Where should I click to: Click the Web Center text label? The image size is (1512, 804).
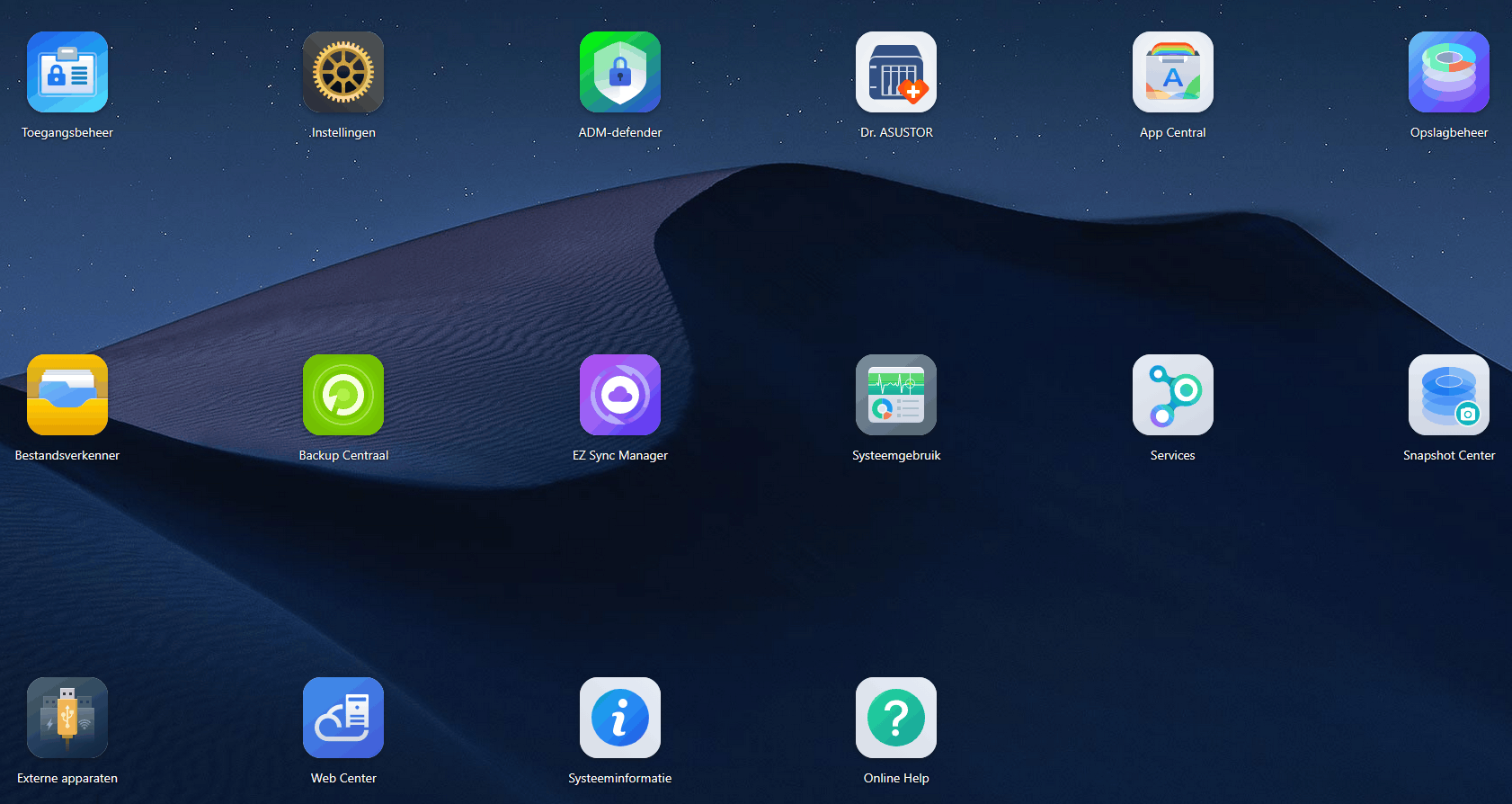[343, 778]
